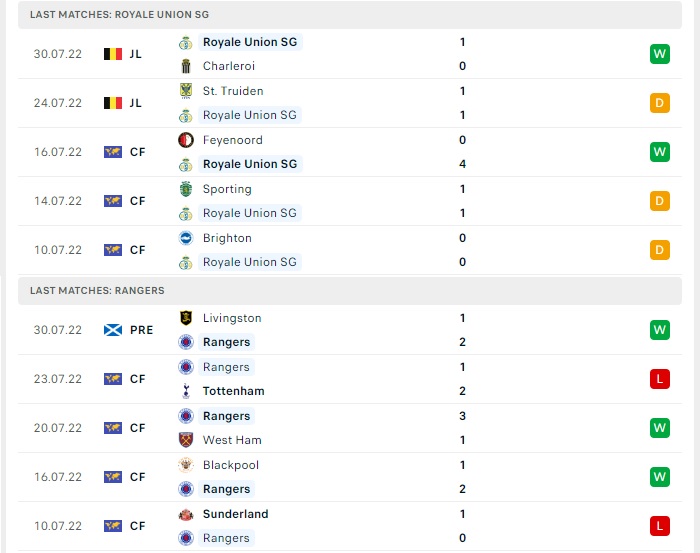The image size is (700, 553).
Task: Open the green W badge for Charleroi match
Action: pyautogui.click(x=659, y=54)
